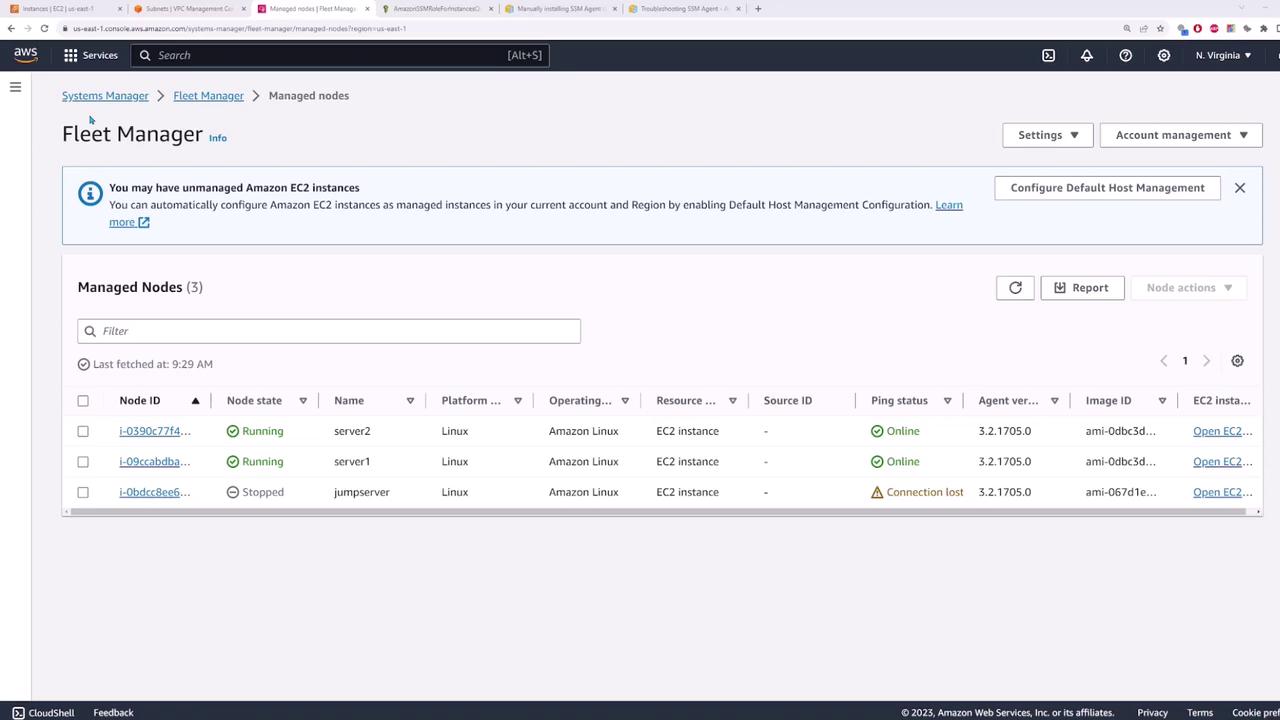Select all managed nodes checkbox
1280x720 pixels.
(x=83, y=401)
